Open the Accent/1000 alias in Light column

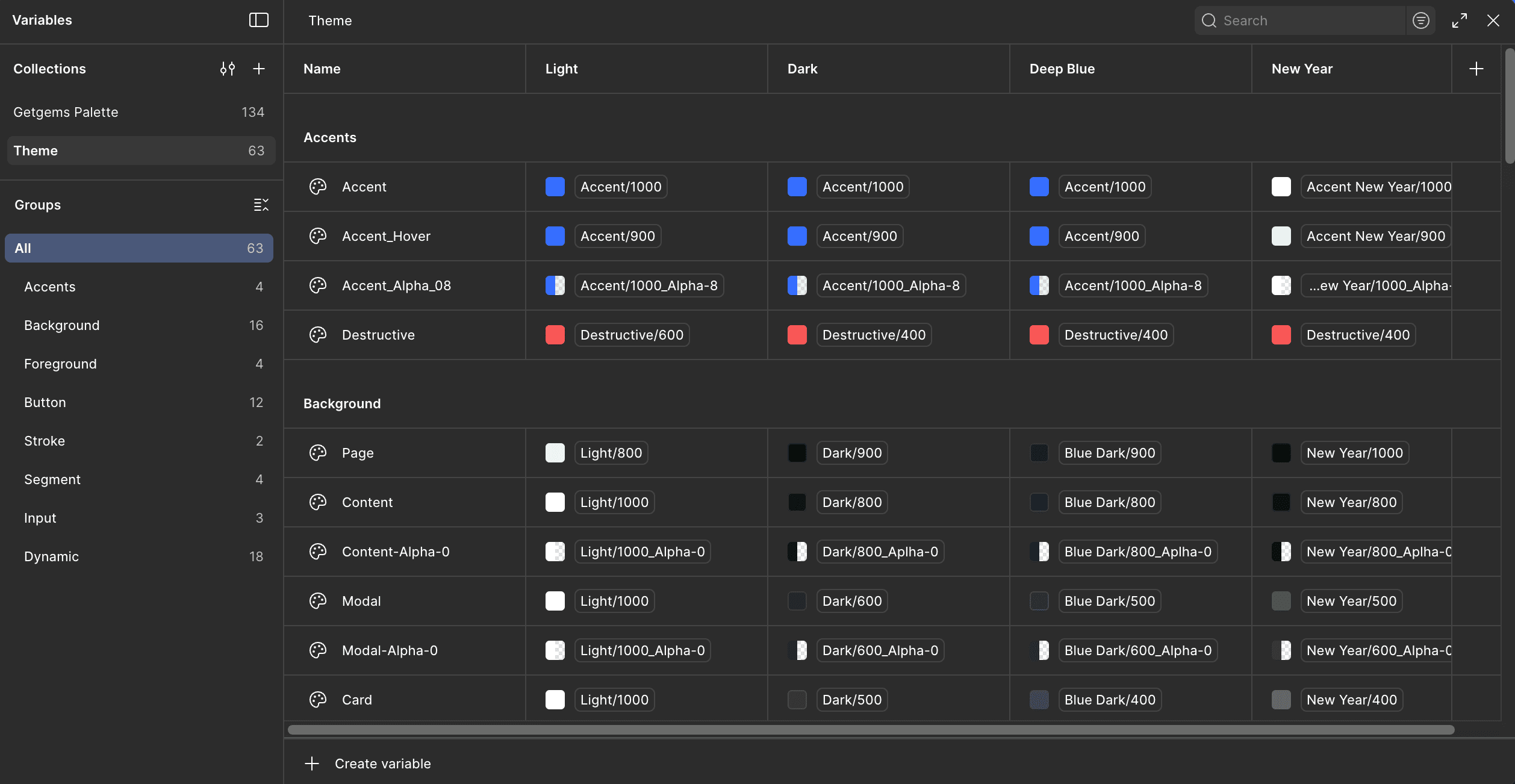point(620,187)
